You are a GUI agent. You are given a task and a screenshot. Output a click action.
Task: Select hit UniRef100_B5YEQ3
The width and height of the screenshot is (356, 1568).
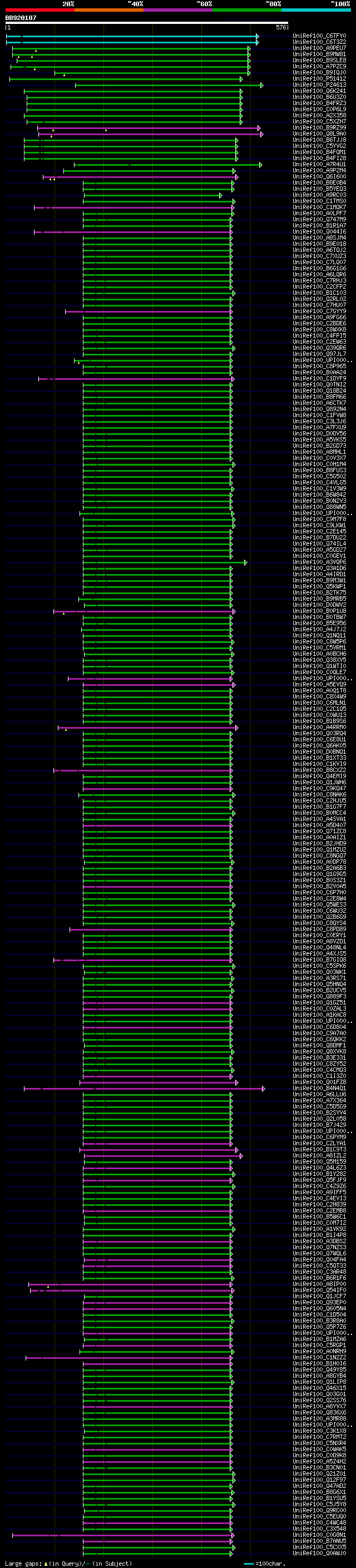tap(319, 189)
